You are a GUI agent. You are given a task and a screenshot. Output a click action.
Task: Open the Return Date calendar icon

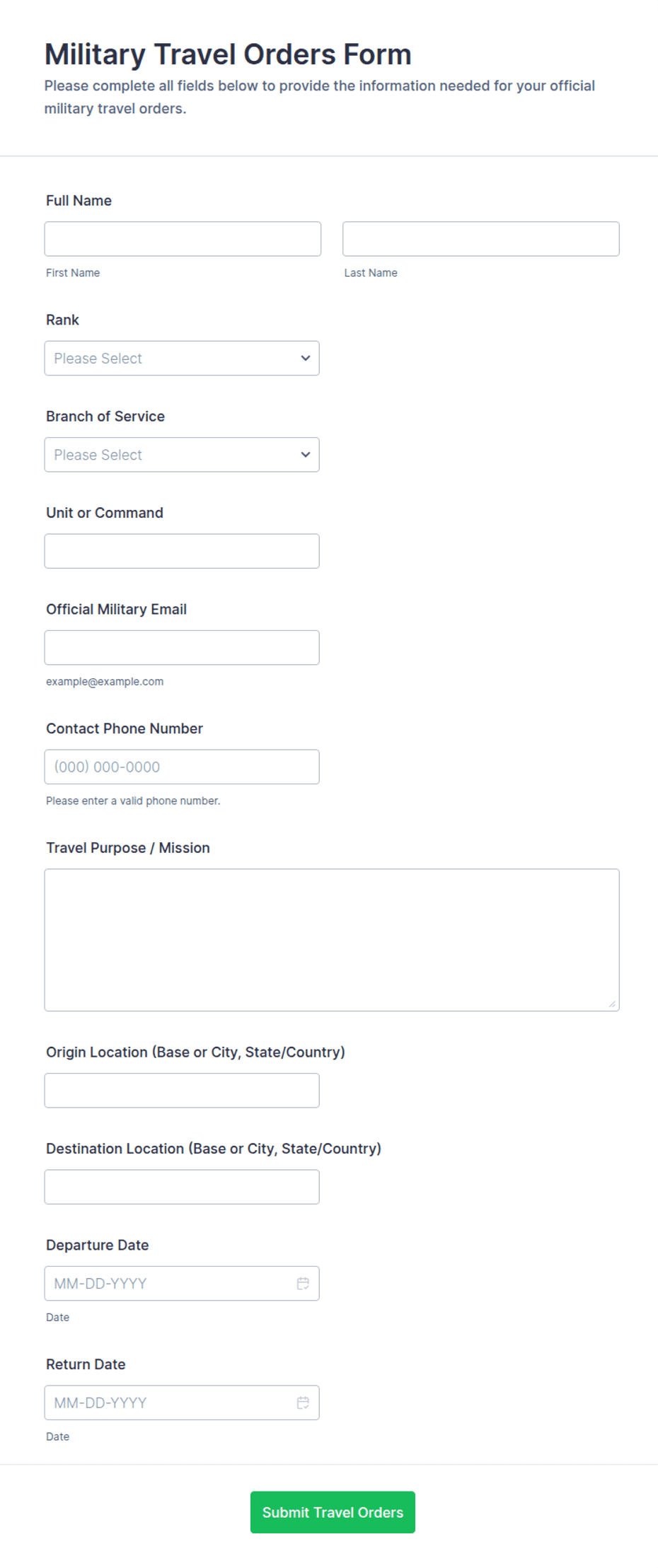(x=303, y=1403)
